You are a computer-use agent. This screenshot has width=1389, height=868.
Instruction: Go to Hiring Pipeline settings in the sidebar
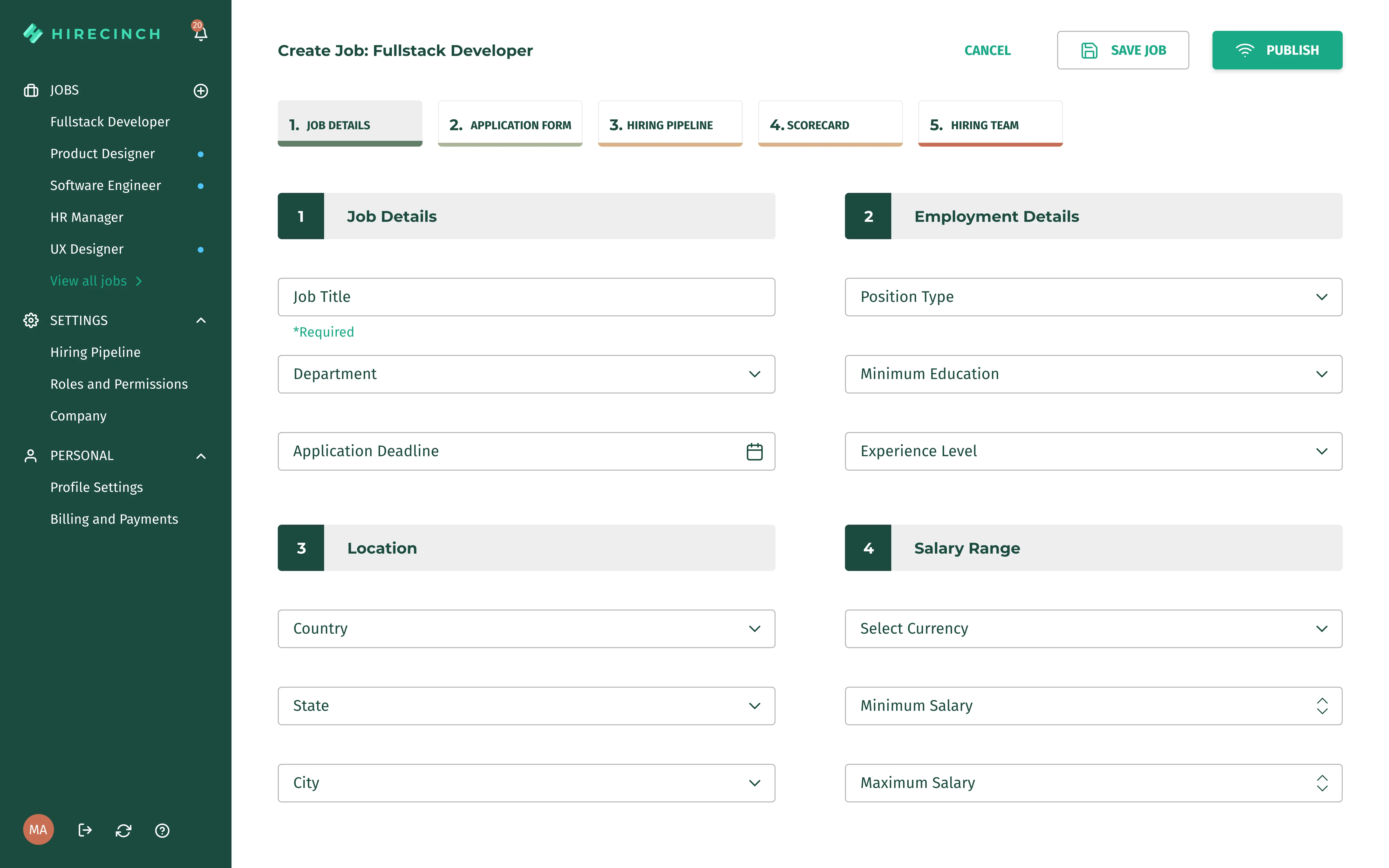tap(95, 353)
